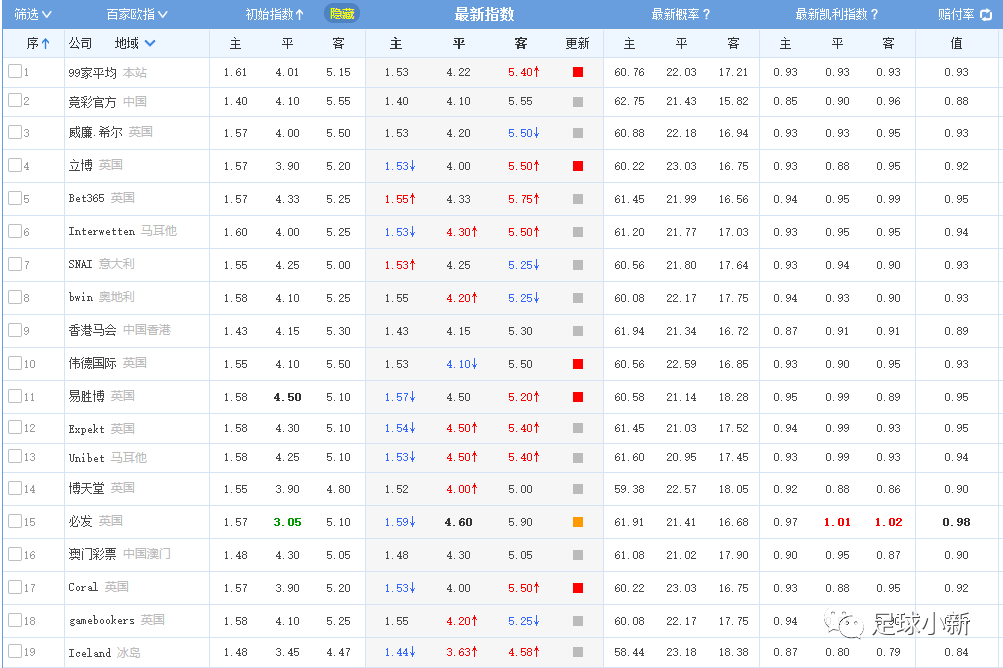The height and width of the screenshot is (668, 1003).
Task: Click the gray update square for 香港马会
Action: pyautogui.click(x=578, y=331)
